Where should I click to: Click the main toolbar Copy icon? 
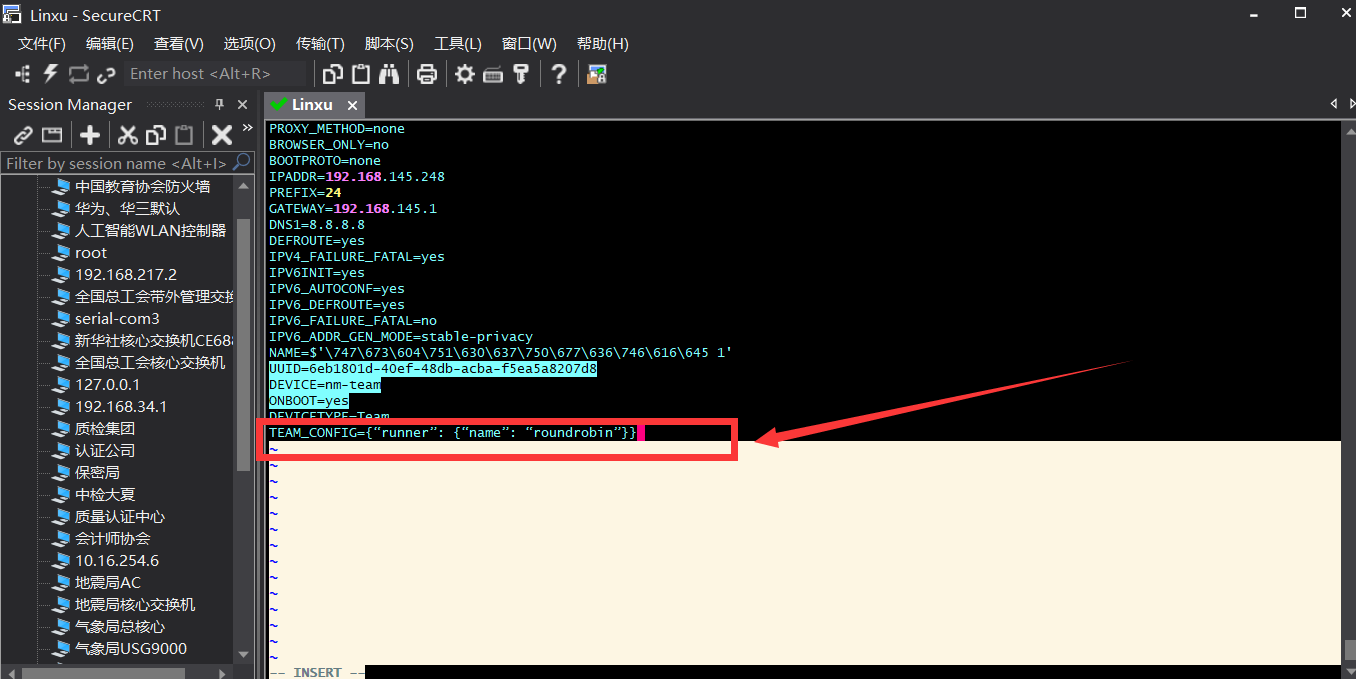(333, 74)
